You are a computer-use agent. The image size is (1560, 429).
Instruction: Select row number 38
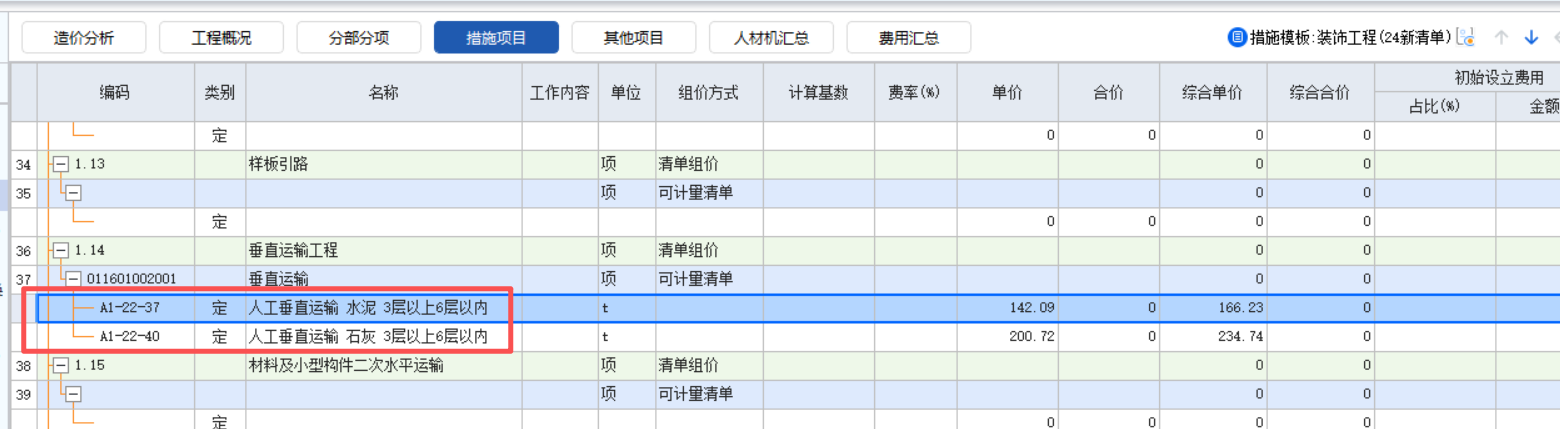23,366
